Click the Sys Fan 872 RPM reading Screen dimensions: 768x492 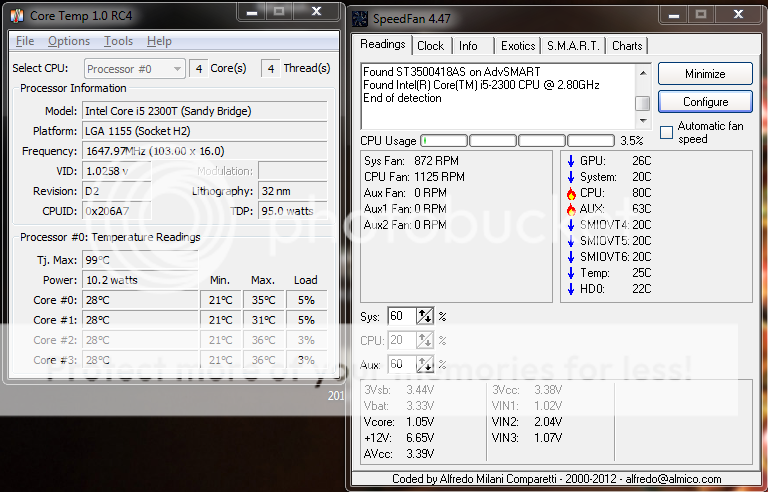pos(411,161)
